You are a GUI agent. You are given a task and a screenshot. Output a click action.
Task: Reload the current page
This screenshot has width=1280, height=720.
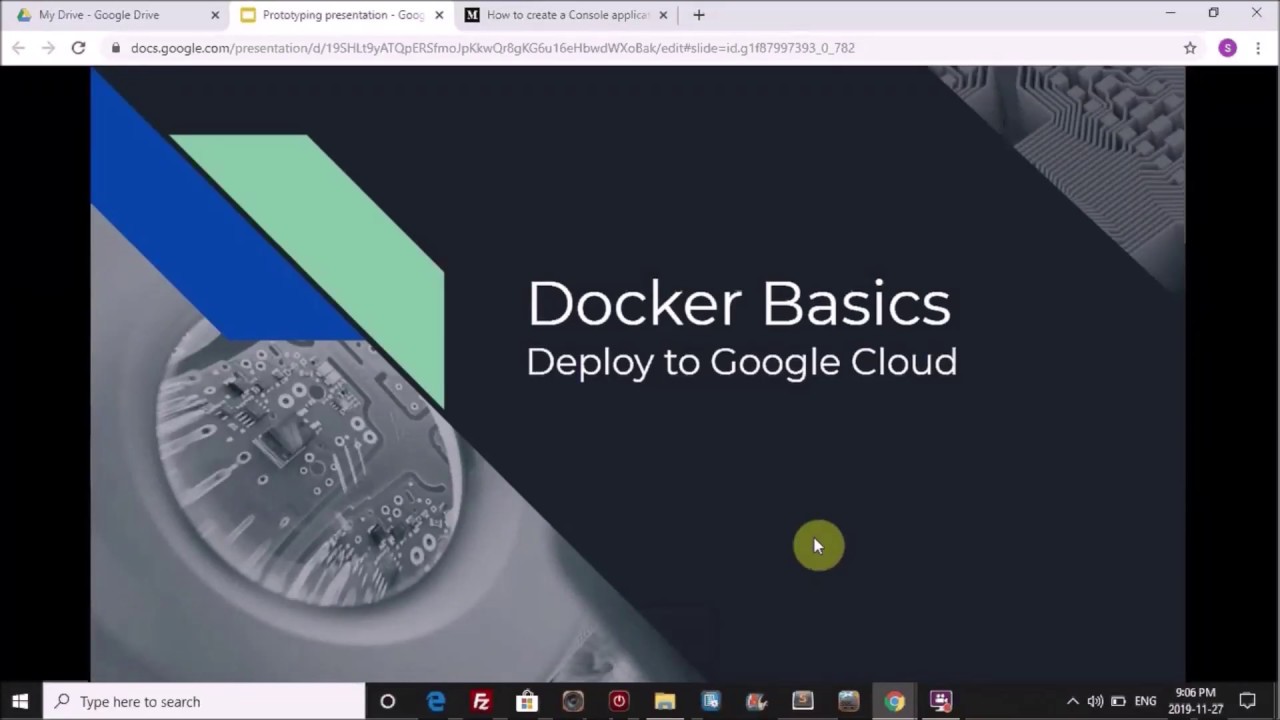pyautogui.click(x=78, y=48)
